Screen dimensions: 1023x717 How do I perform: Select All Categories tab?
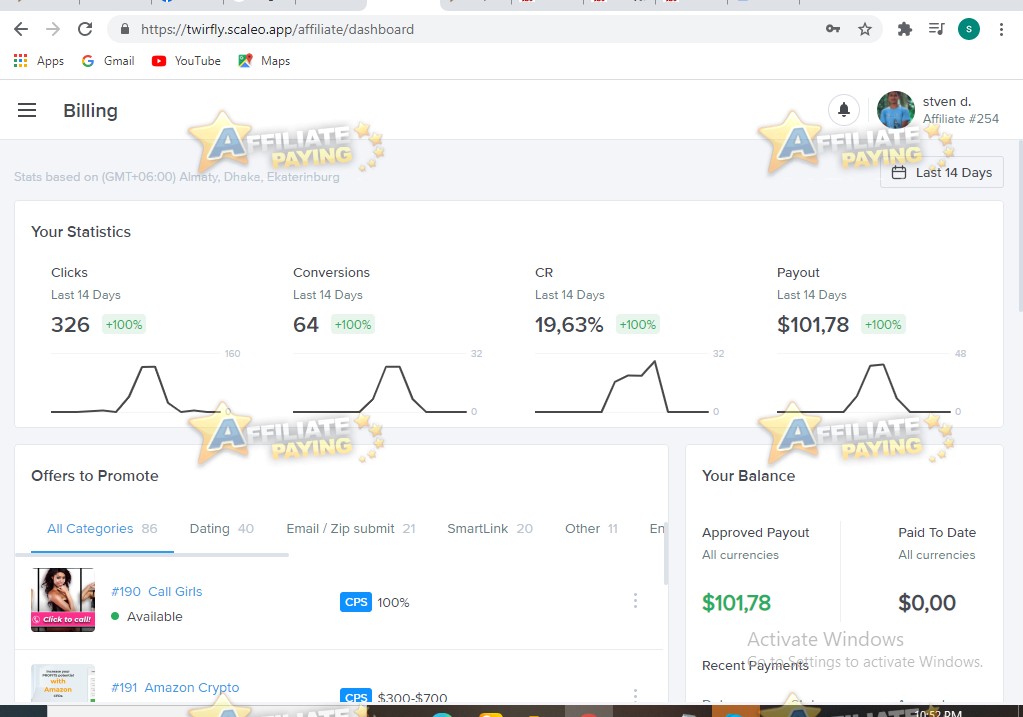pos(102,528)
